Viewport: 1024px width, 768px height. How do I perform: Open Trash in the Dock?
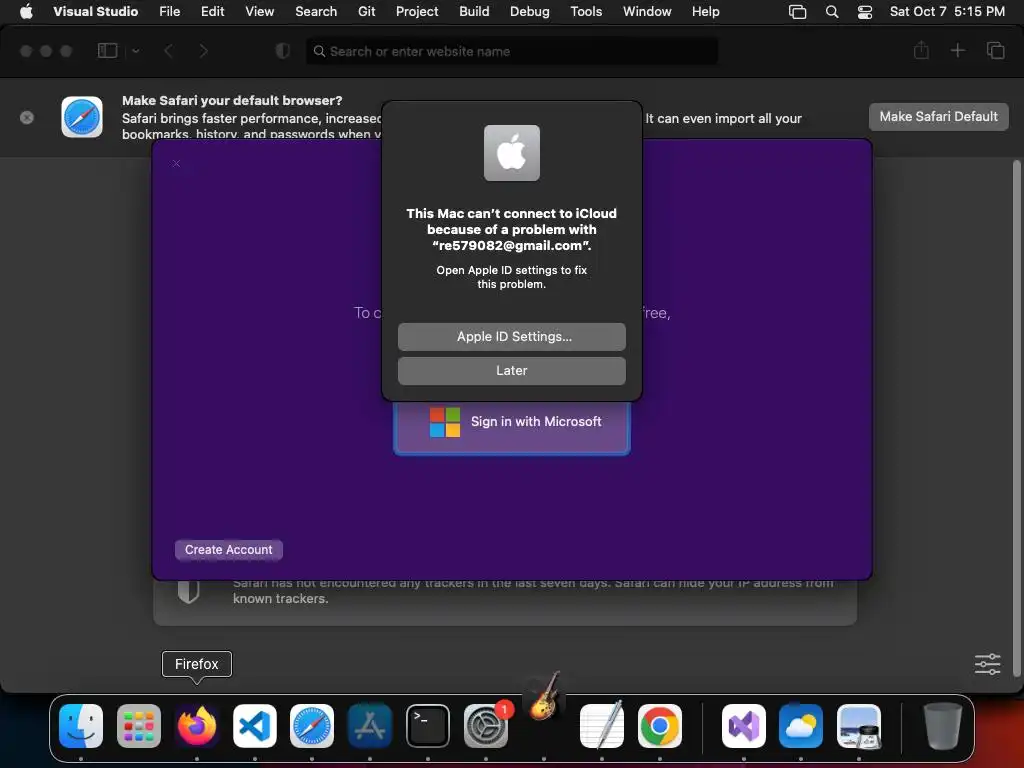(x=942, y=726)
